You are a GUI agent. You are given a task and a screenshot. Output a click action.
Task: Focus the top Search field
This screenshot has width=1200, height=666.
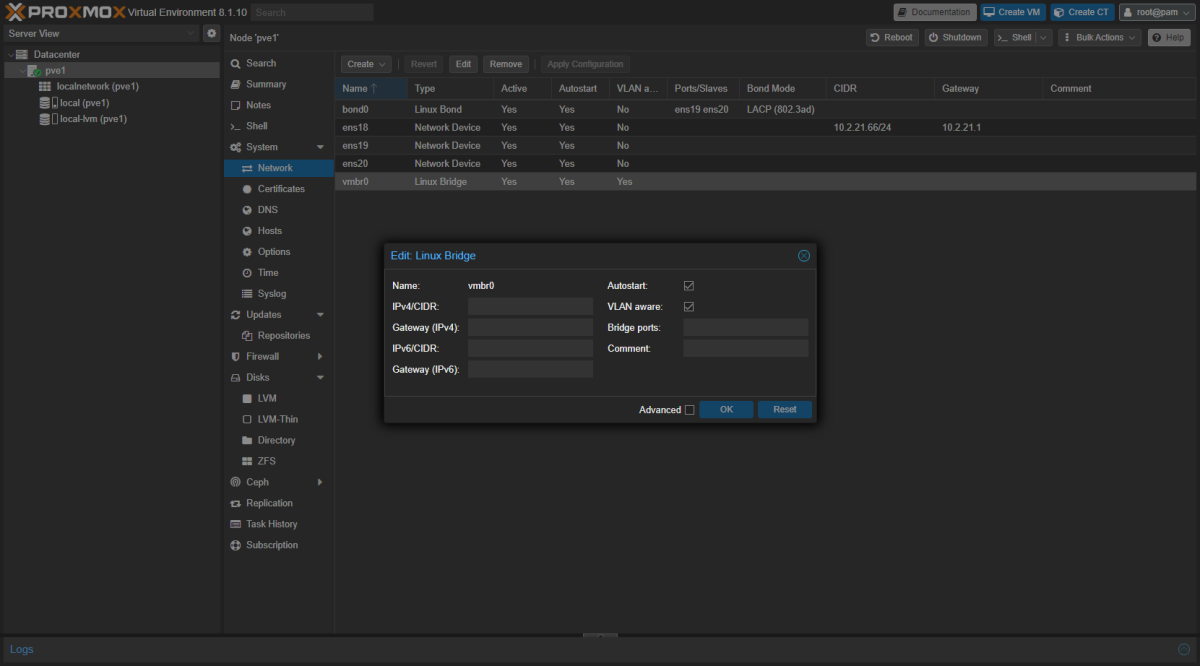[312, 12]
